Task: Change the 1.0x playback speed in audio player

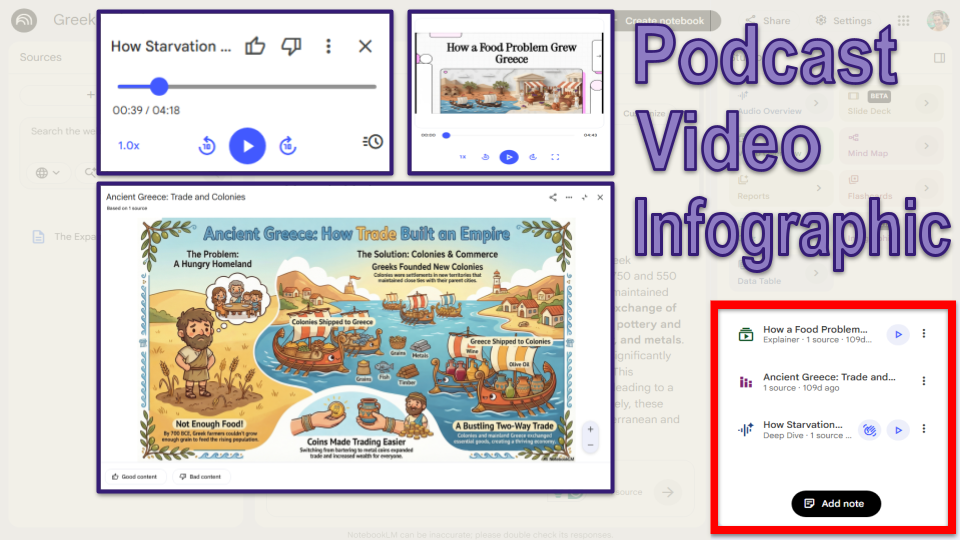Action: coord(129,146)
